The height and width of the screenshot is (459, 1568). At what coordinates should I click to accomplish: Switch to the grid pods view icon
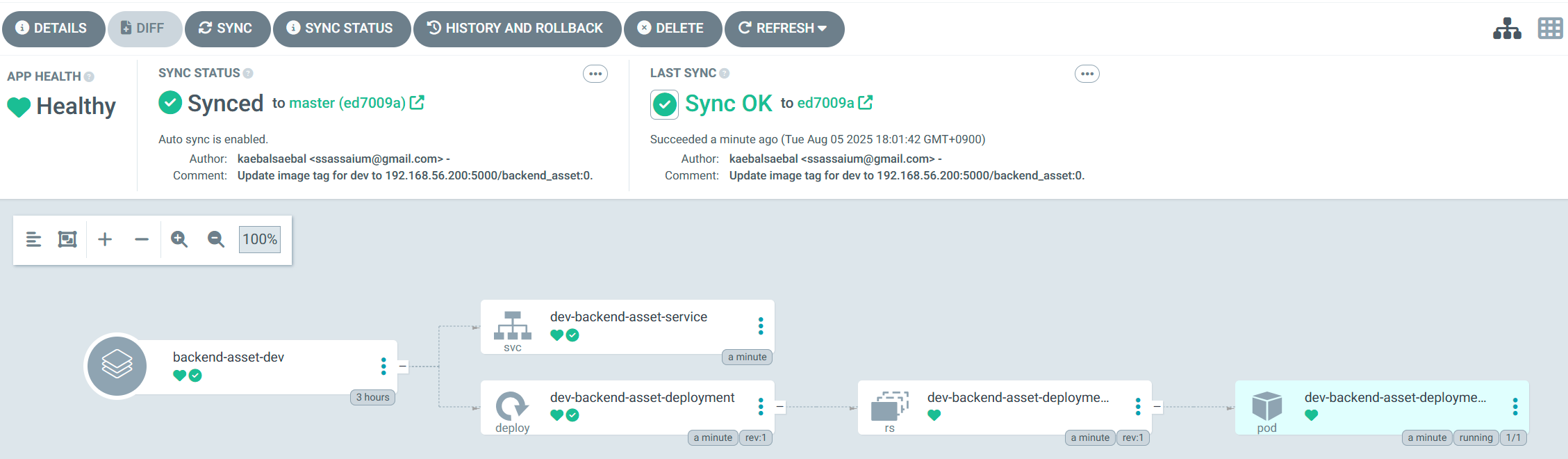point(1550,29)
